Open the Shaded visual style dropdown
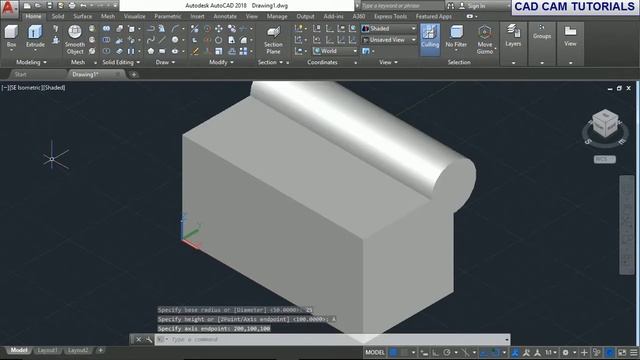This screenshot has width=640, height=360. tap(389, 28)
